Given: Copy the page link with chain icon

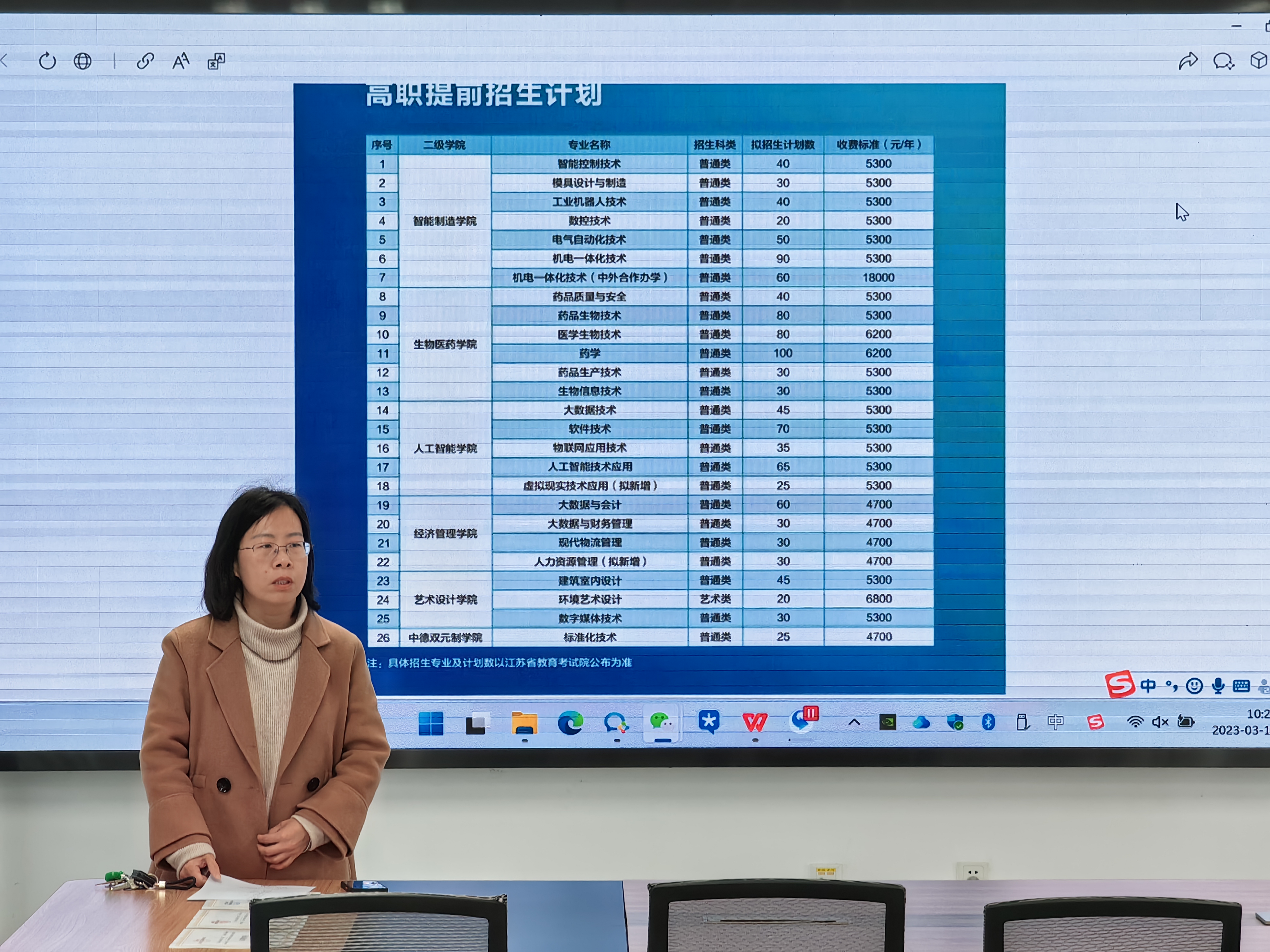Looking at the screenshot, I should click(x=145, y=61).
